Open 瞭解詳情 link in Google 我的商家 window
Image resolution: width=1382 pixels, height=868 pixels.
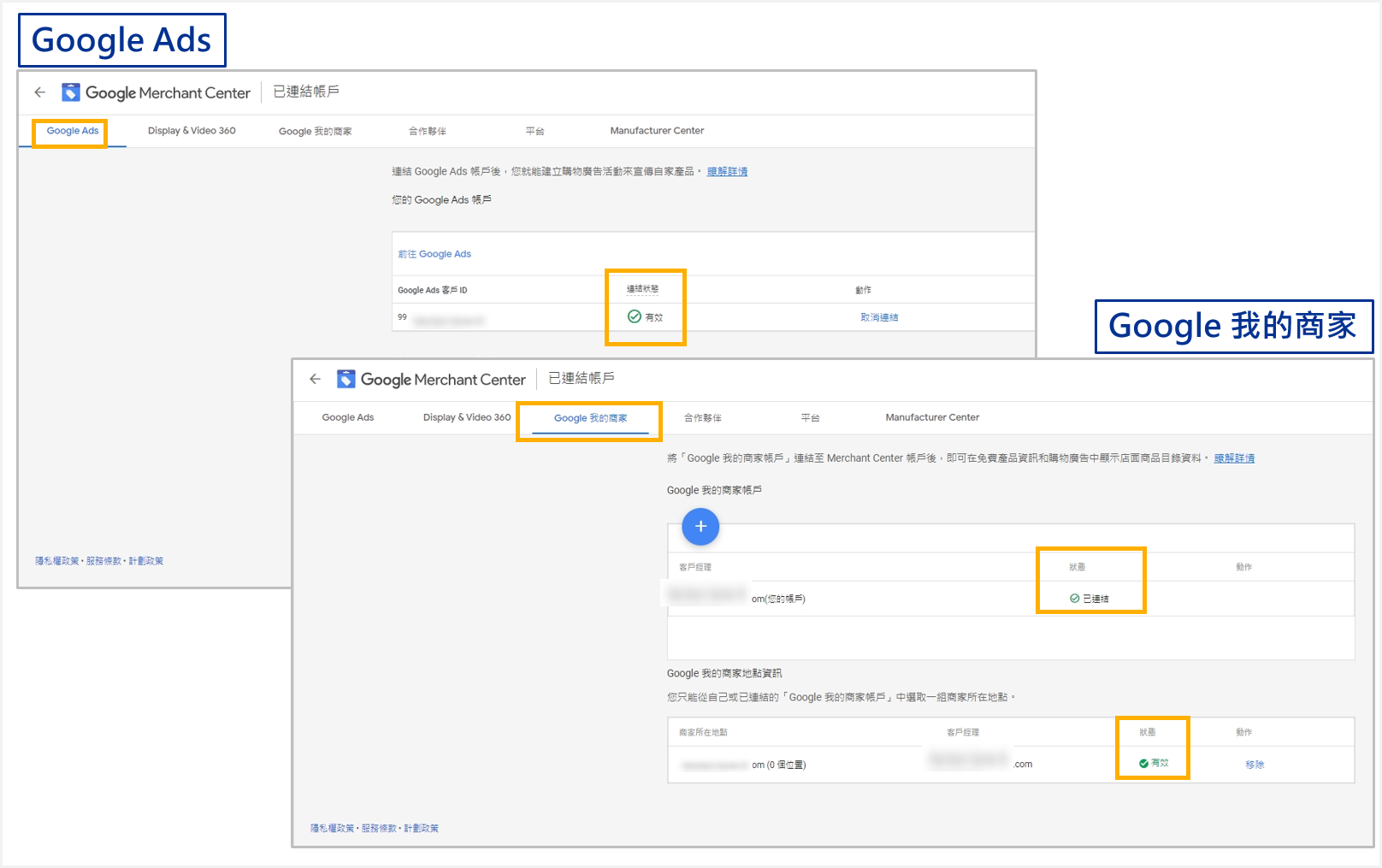click(1234, 458)
